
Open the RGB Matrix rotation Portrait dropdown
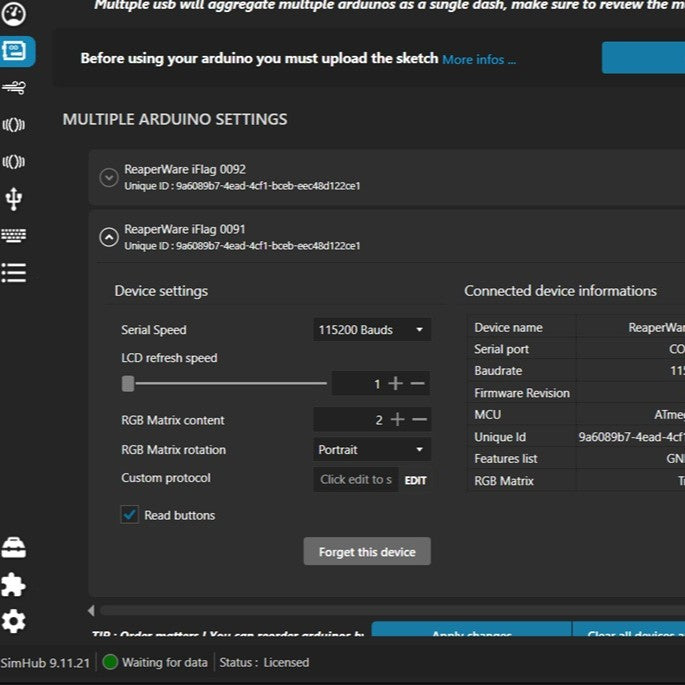tap(372, 450)
